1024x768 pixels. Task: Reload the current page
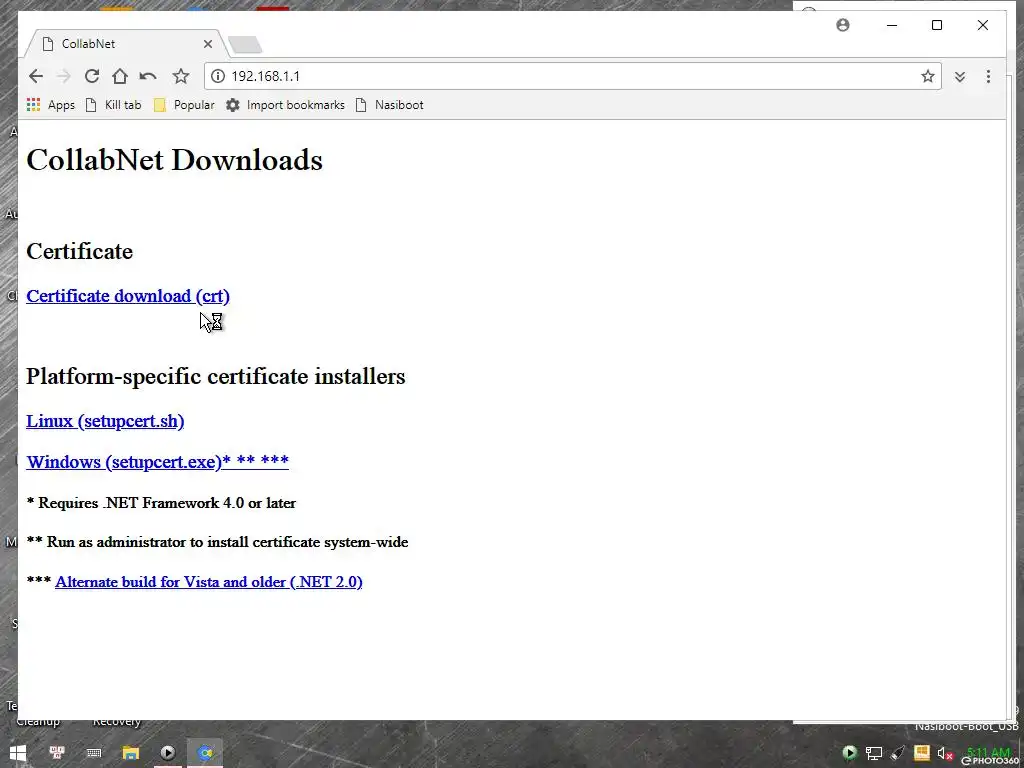(92, 76)
